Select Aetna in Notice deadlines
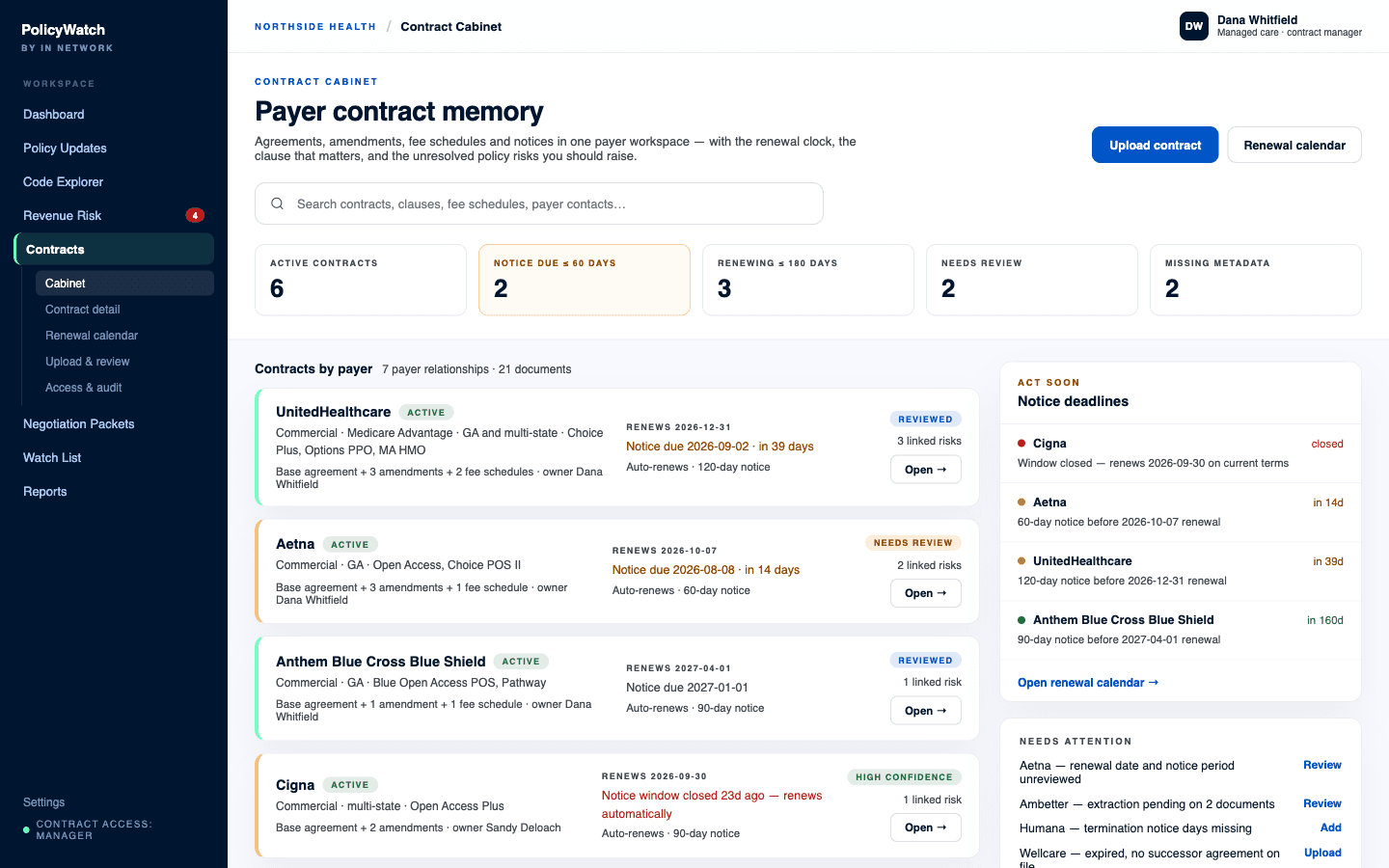The height and width of the screenshot is (868, 1389). pos(1181,512)
